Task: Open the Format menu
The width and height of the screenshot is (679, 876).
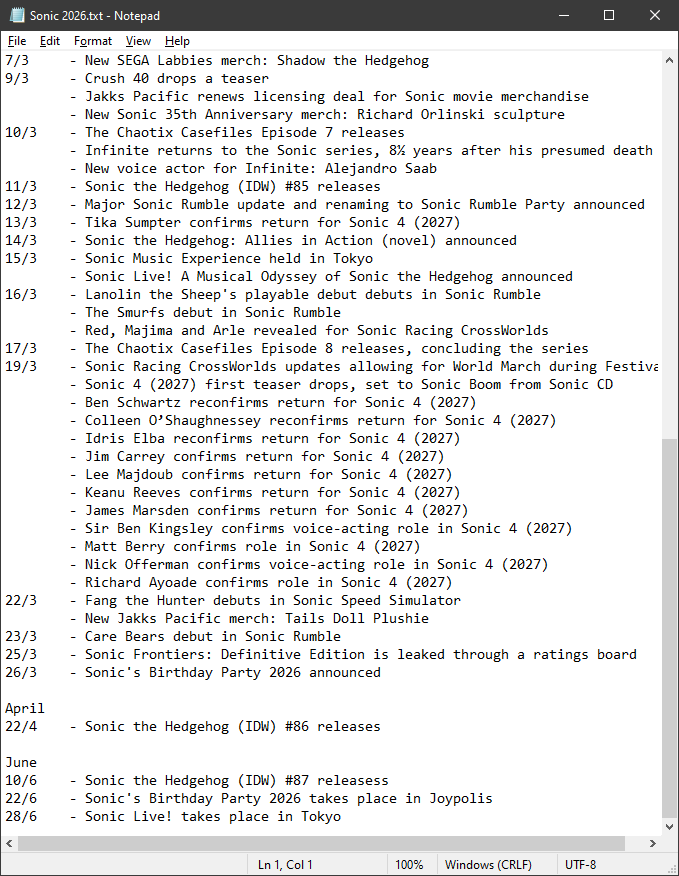Action: [93, 41]
